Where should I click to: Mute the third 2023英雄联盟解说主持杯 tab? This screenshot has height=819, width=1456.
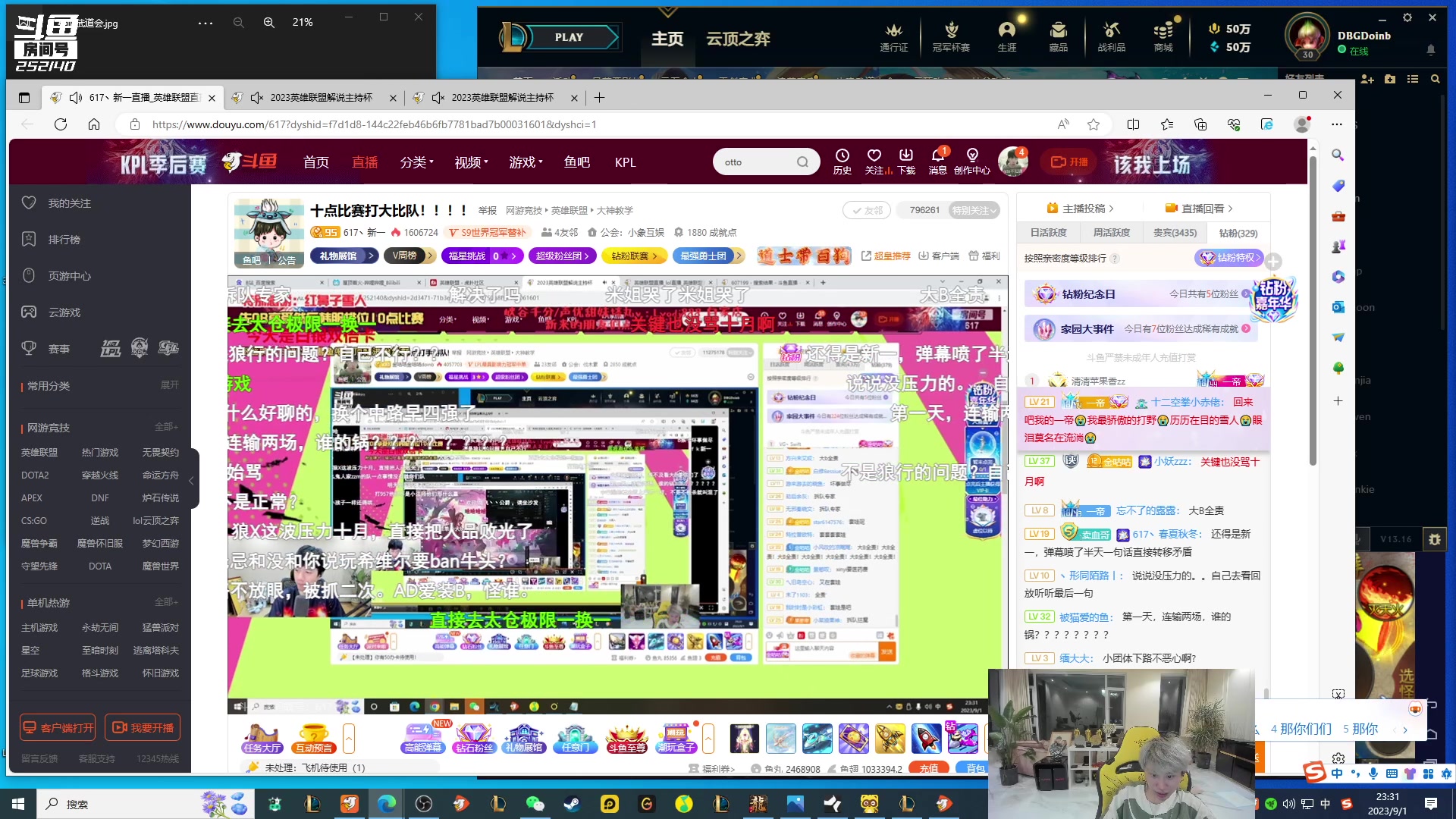[x=438, y=98]
